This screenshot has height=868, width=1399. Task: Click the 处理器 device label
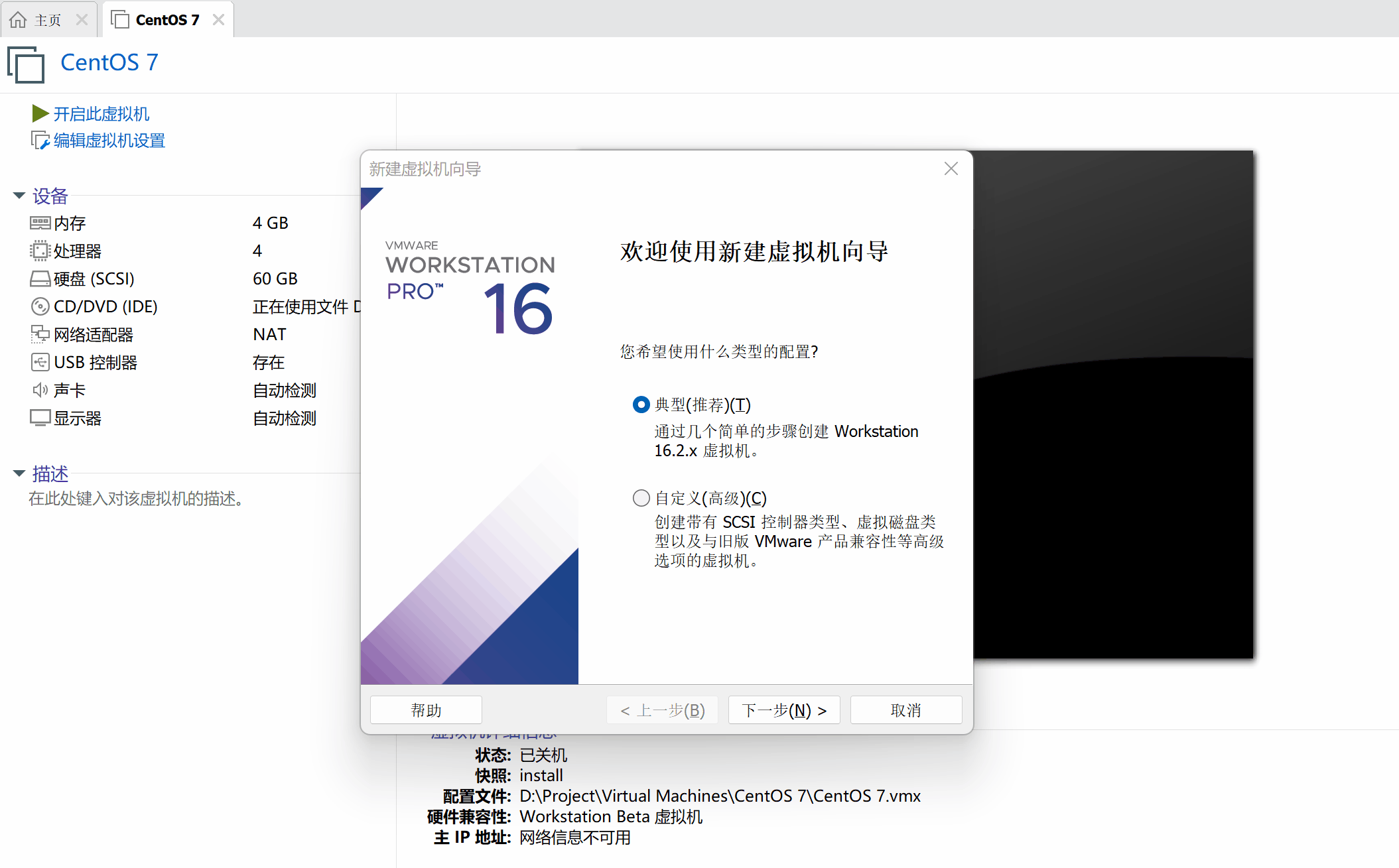[x=78, y=251]
